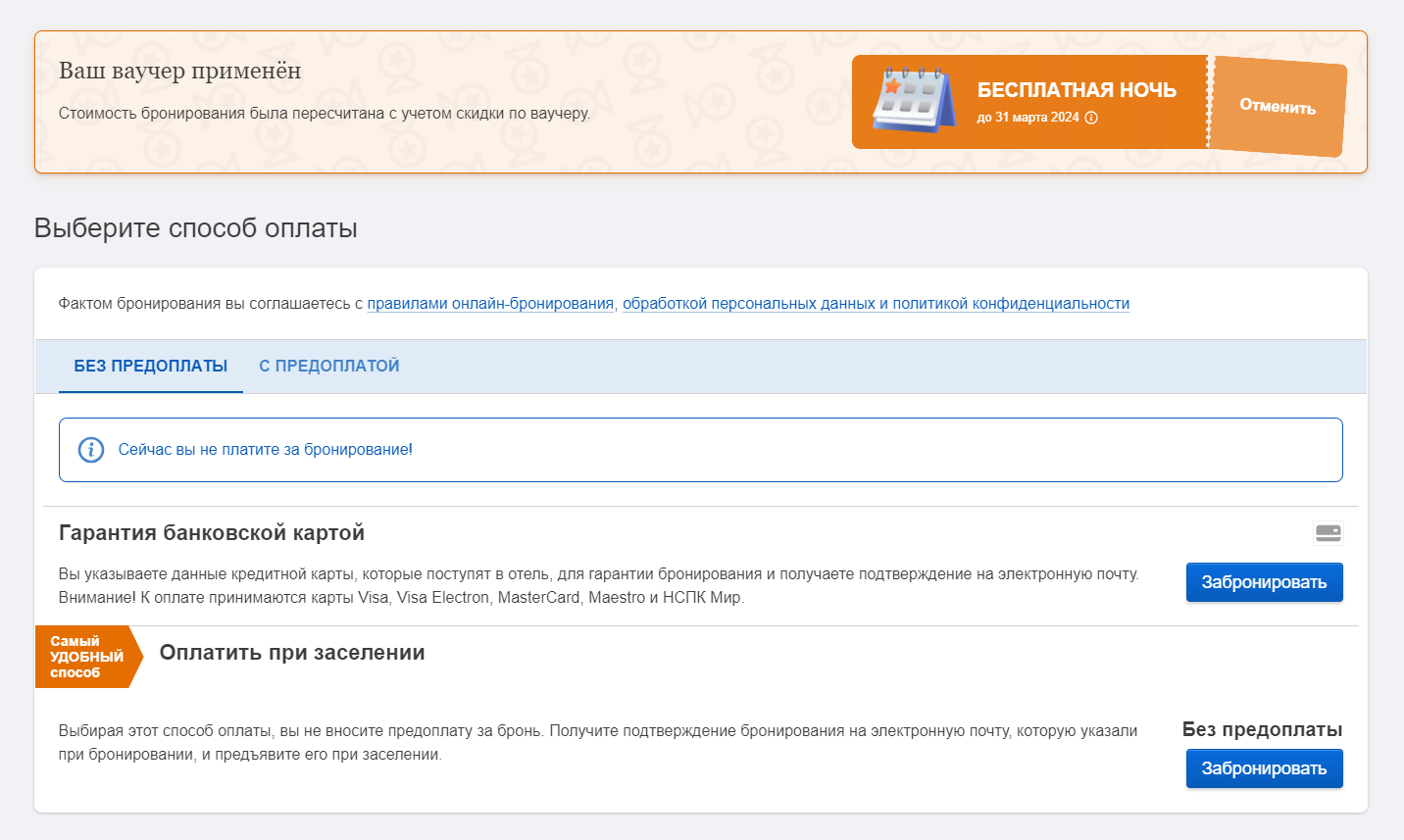Open the правилами онлайн-бронирования link
This screenshot has height=840, width=1404.
(490, 304)
